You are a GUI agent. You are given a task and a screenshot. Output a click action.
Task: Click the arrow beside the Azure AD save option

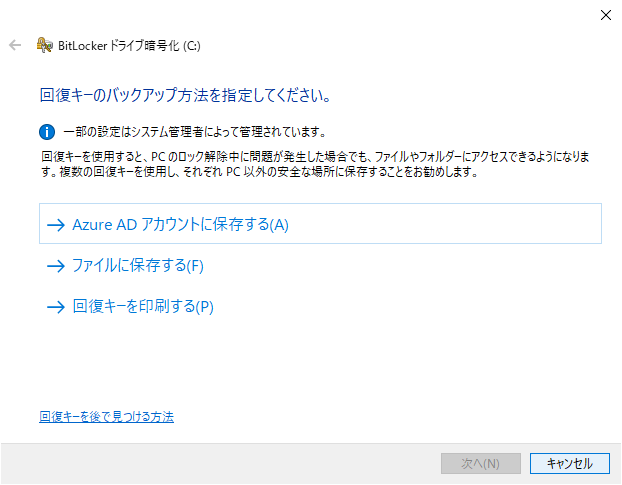56,225
